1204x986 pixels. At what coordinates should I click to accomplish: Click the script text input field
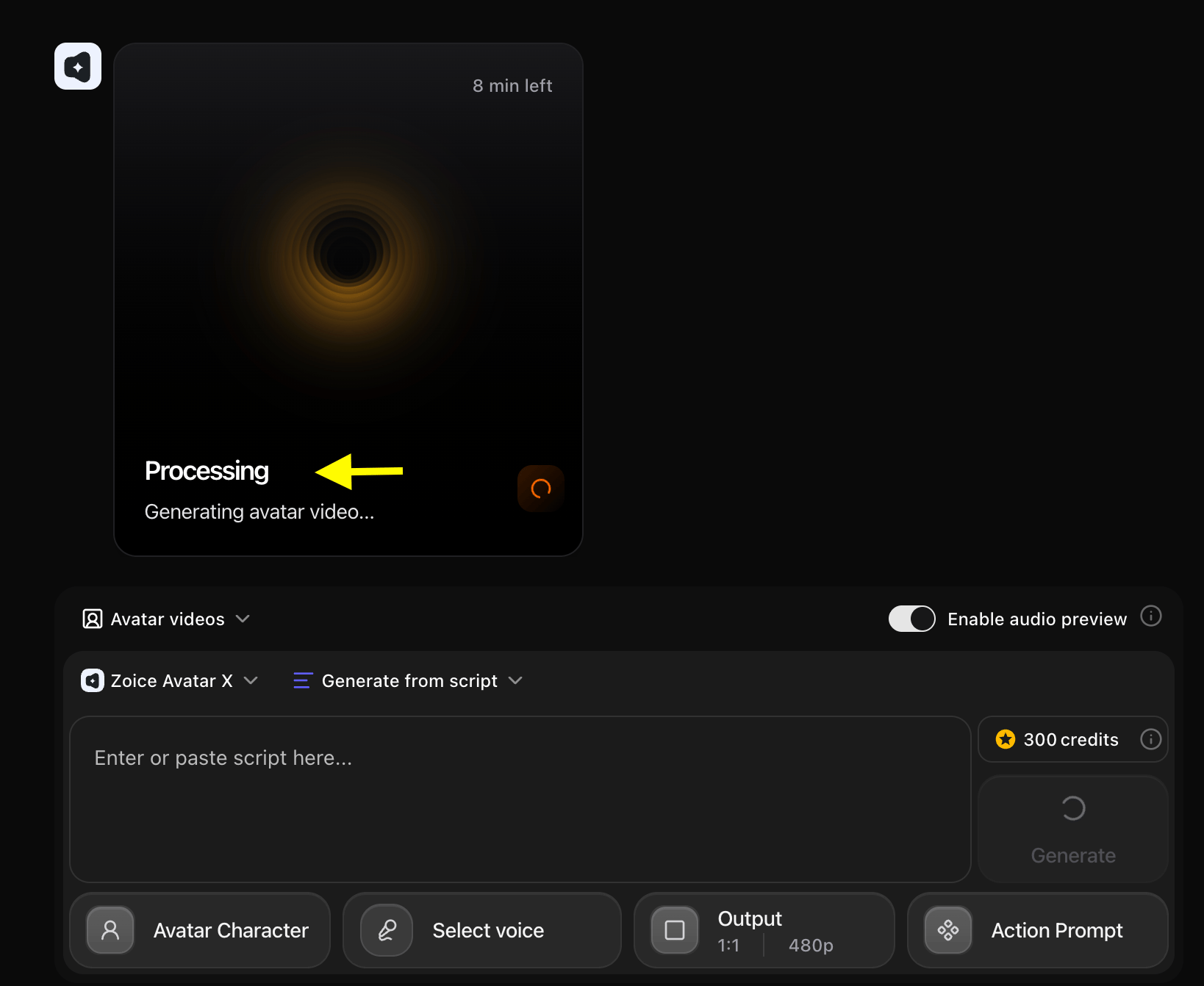coord(520,799)
